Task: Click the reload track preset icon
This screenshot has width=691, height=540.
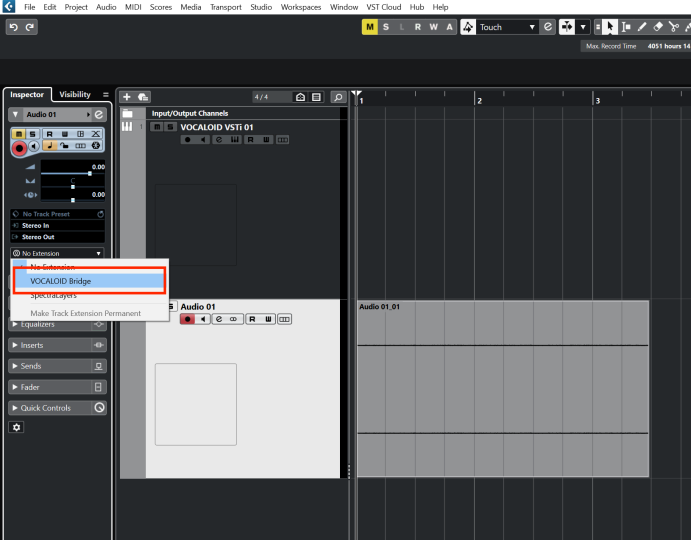Action: [100, 214]
